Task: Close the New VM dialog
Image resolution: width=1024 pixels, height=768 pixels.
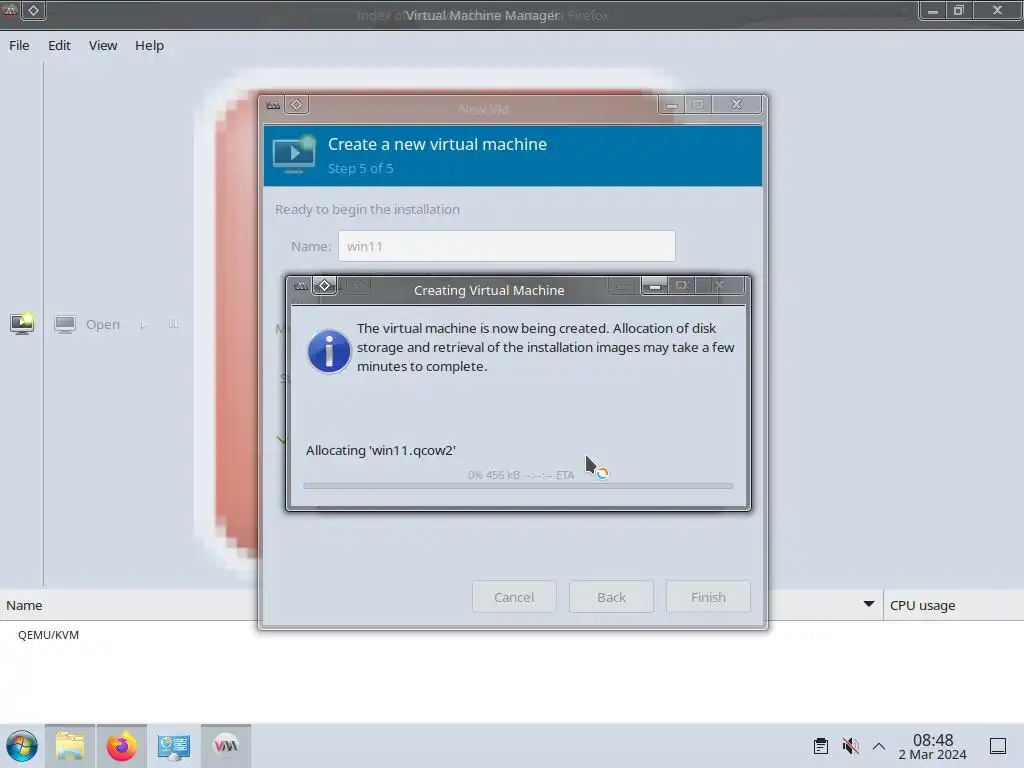Action: coord(736,104)
